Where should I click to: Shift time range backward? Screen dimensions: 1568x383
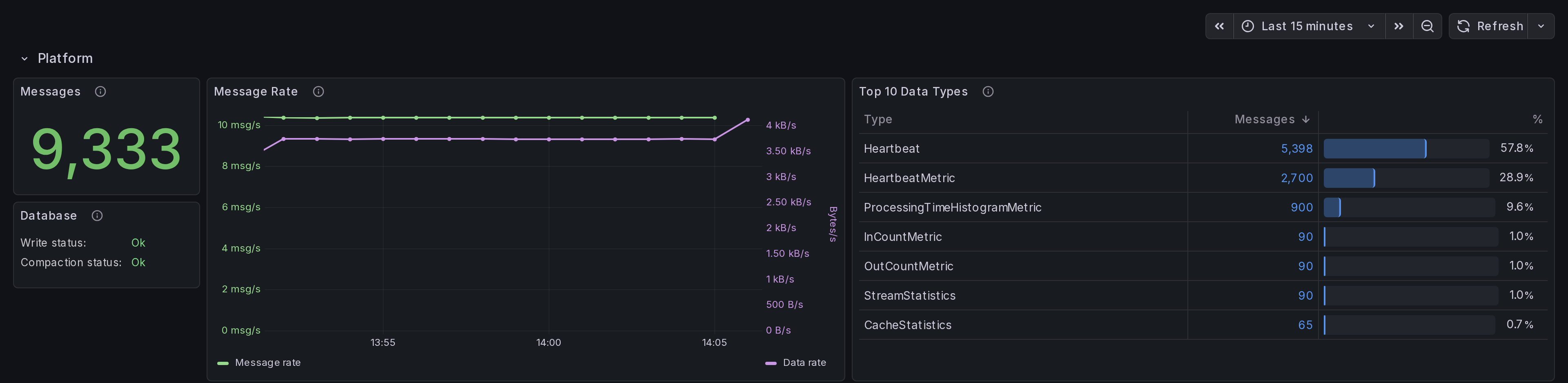pos(1219,26)
